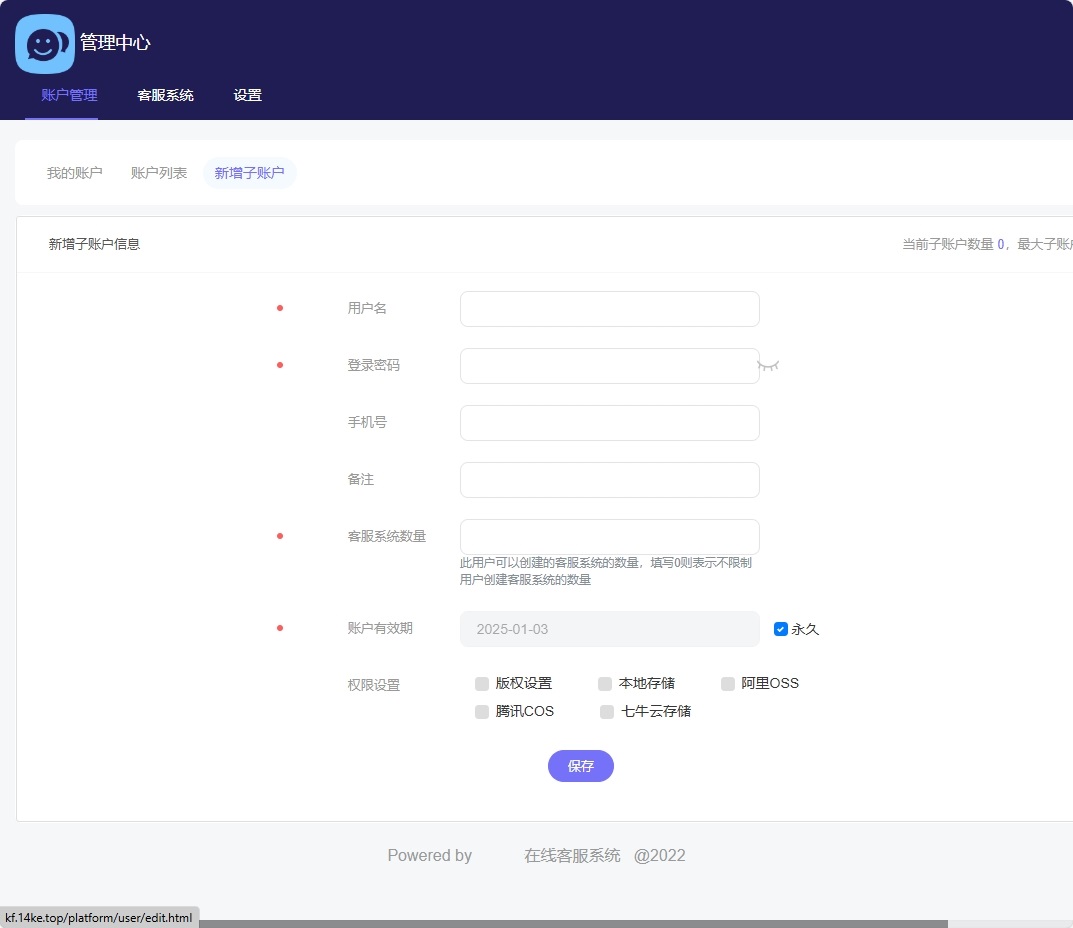Click the 新增子账户信息 heading text
1073x928 pixels.
click(94, 244)
